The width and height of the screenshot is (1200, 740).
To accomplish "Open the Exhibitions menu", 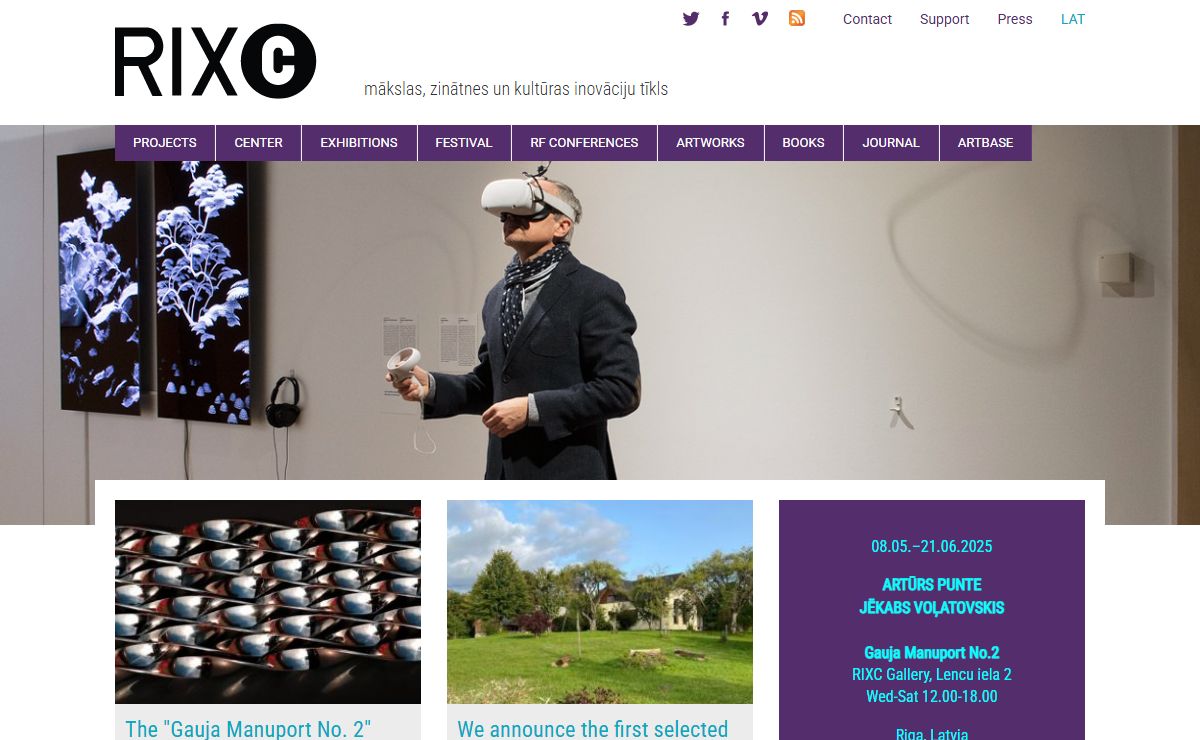I will pos(359,143).
